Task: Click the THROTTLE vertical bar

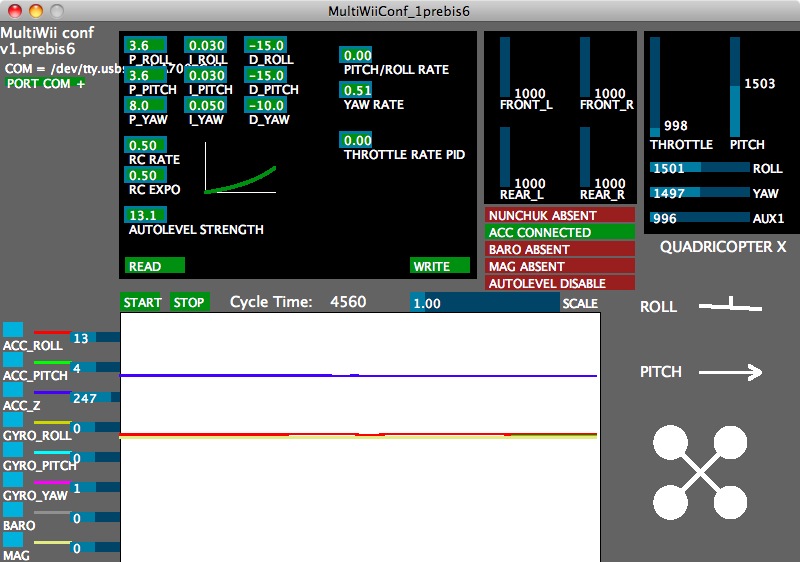Action: click(x=655, y=87)
